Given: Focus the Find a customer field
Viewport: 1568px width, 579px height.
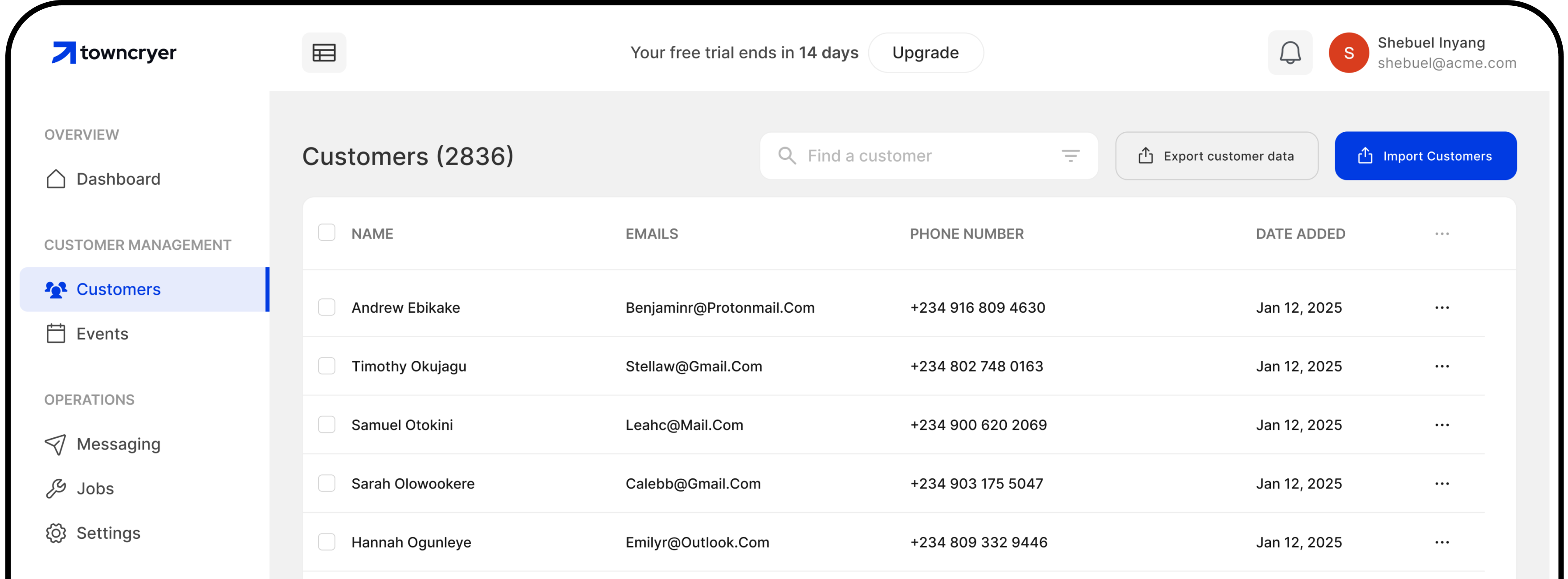Looking at the screenshot, I should tap(929, 156).
